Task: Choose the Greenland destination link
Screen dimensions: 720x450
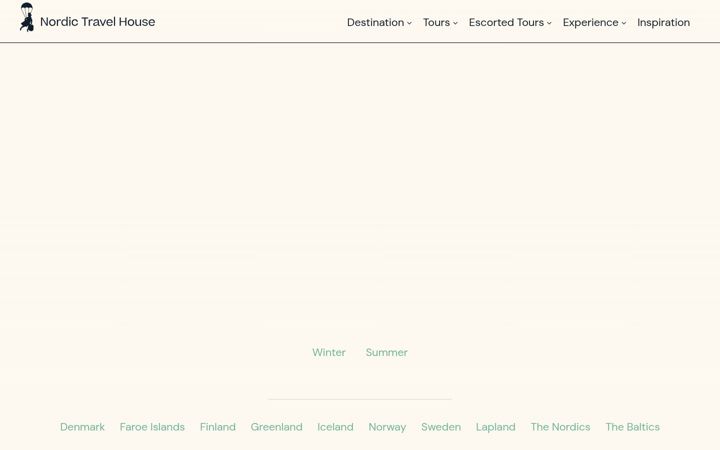Action: pos(276,427)
